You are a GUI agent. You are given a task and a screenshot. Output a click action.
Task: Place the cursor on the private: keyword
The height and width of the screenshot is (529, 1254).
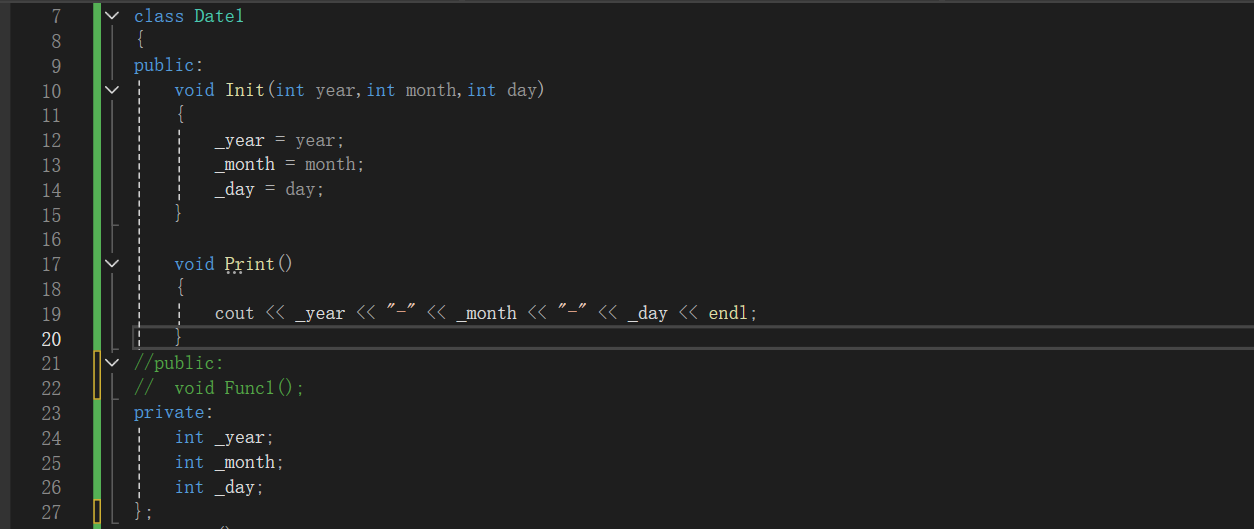[x=174, y=412]
